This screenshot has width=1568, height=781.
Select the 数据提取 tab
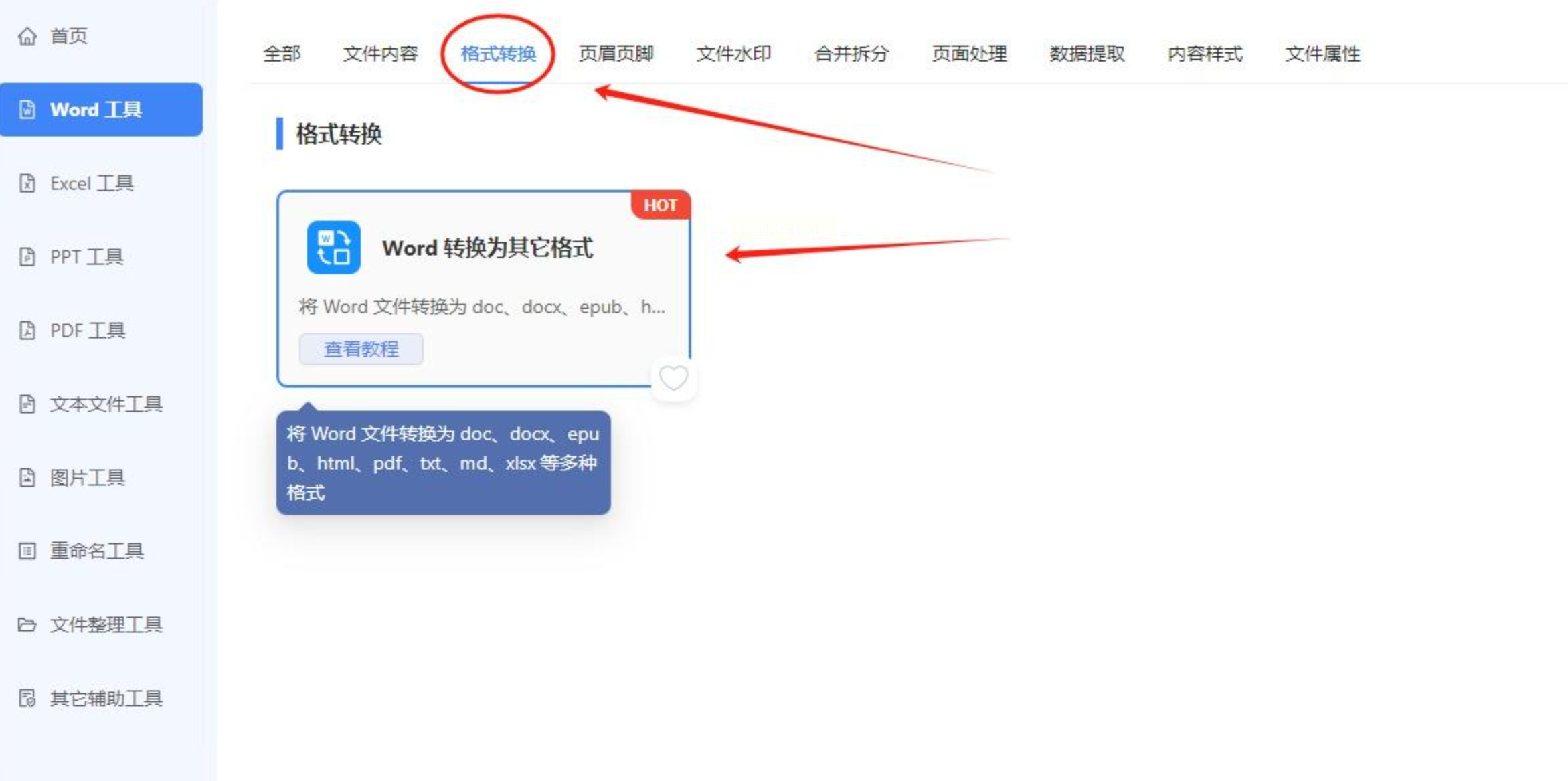click(1087, 54)
